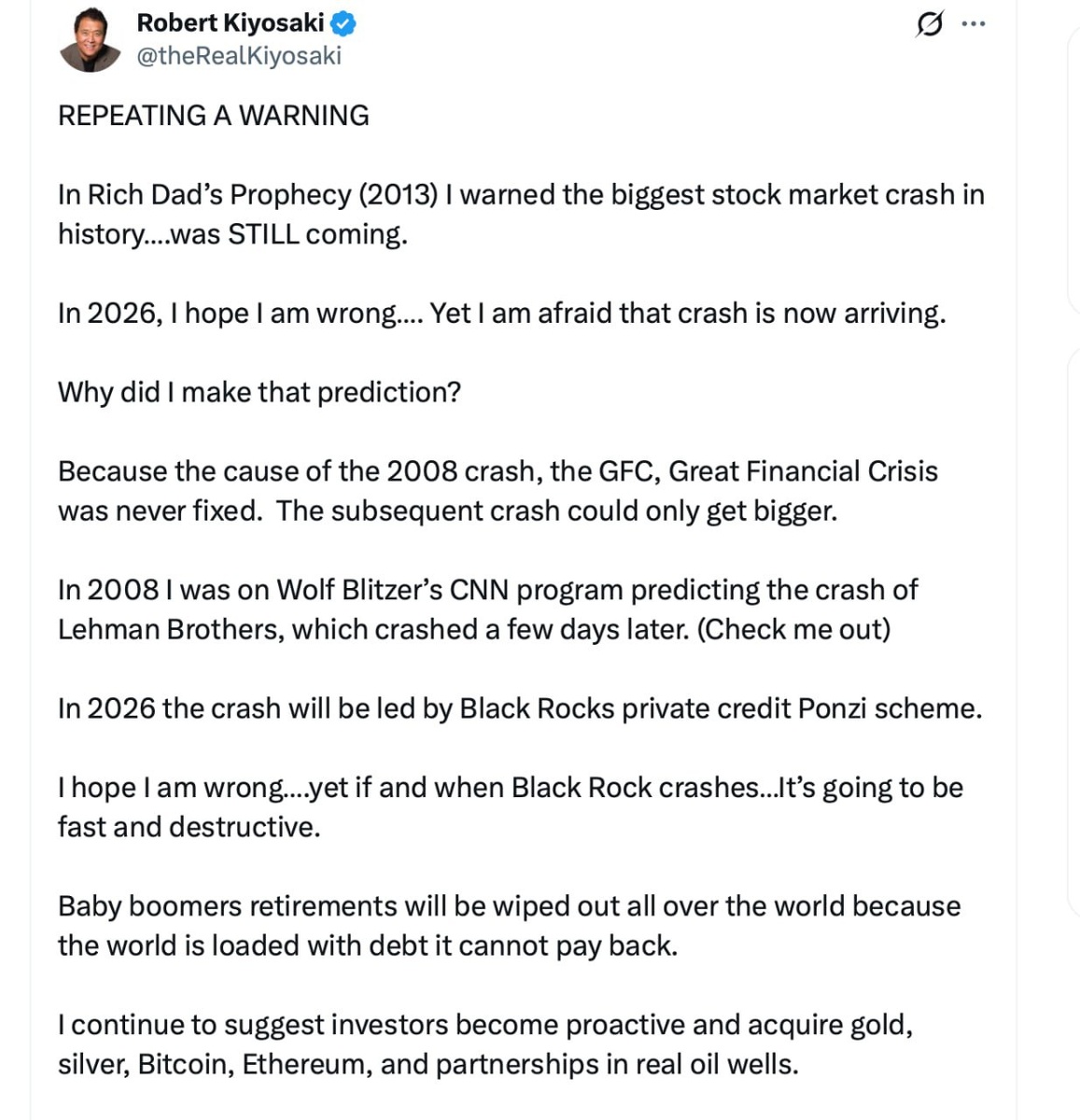Click the Grok explain post icon
The height and width of the screenshot is (1120, 1080).
click(929, 24)
